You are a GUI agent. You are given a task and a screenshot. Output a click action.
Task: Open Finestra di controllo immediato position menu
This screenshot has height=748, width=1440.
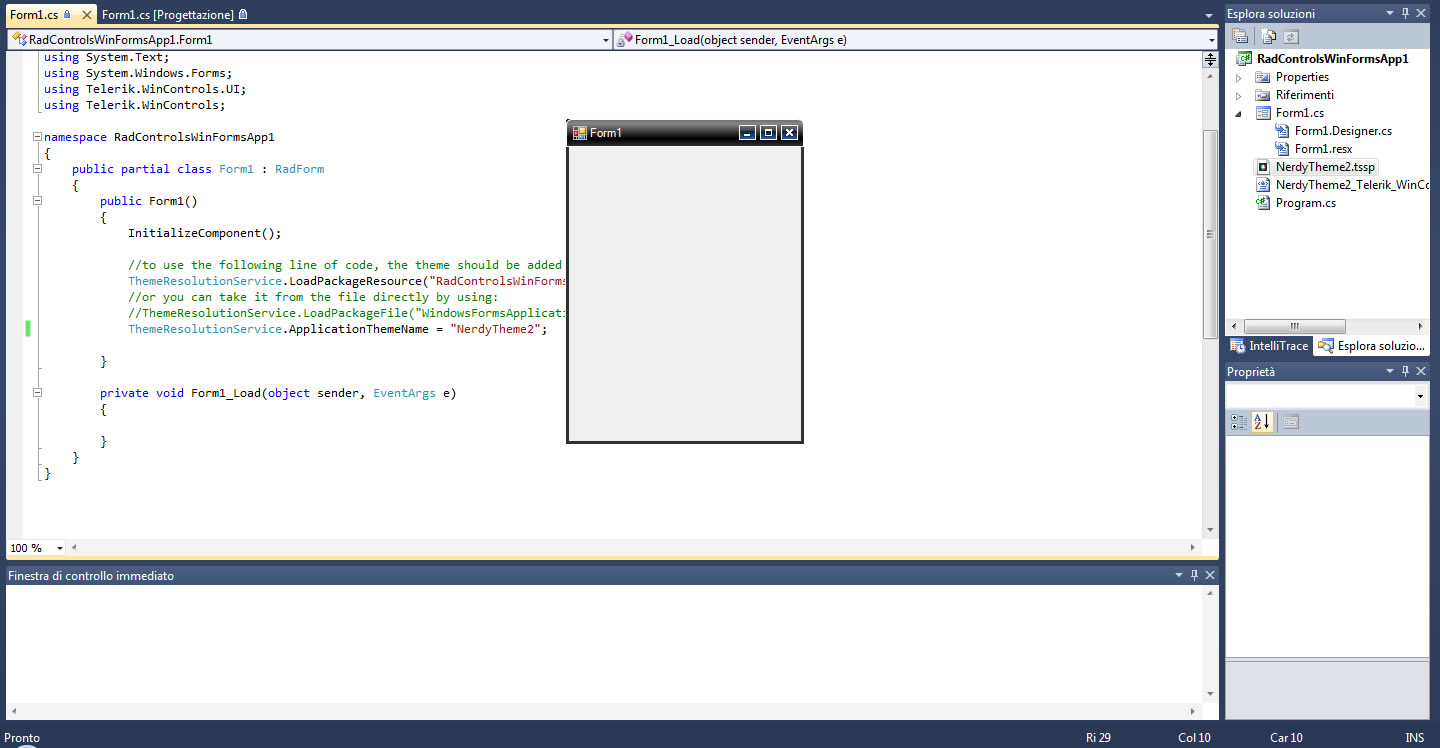pos(1178,575)
